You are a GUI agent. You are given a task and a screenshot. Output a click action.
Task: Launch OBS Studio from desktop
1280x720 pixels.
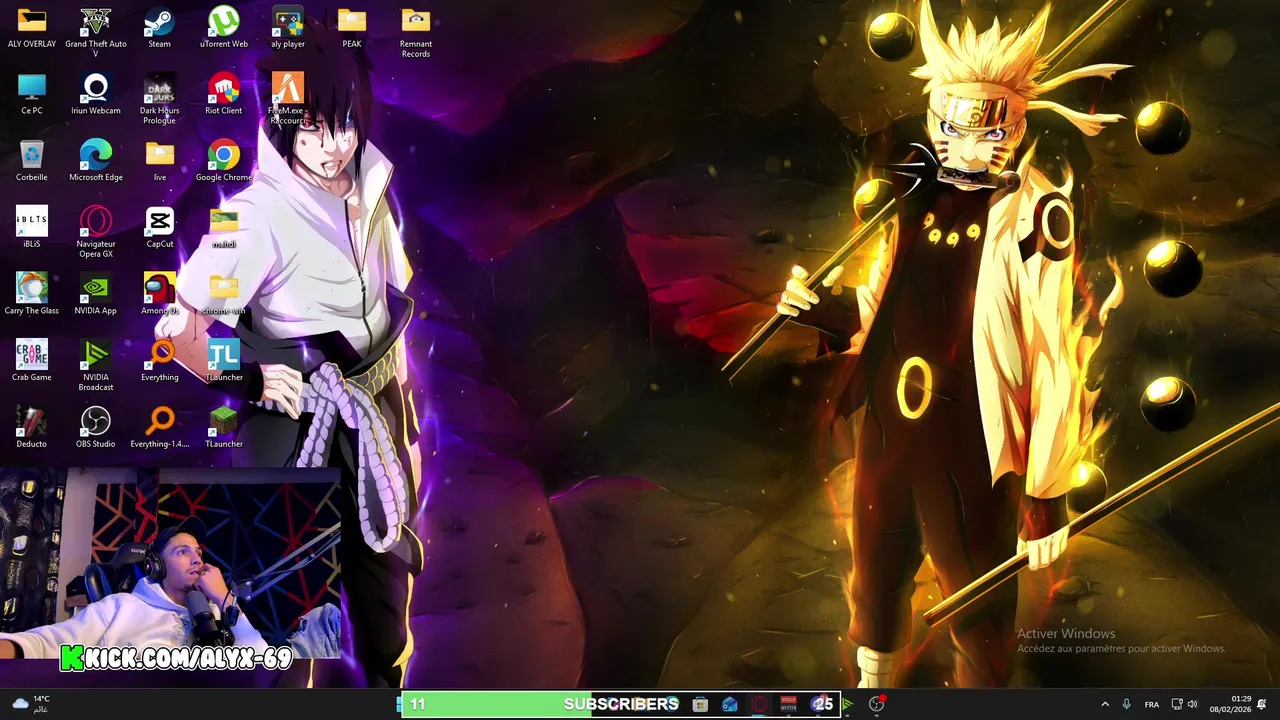pos(96,427)
